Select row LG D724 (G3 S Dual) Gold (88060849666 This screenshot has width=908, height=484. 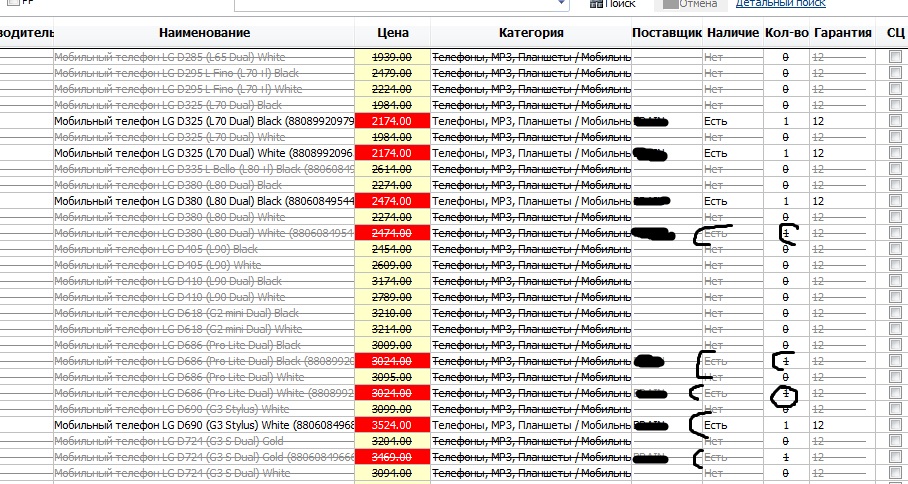pos(454,456)
